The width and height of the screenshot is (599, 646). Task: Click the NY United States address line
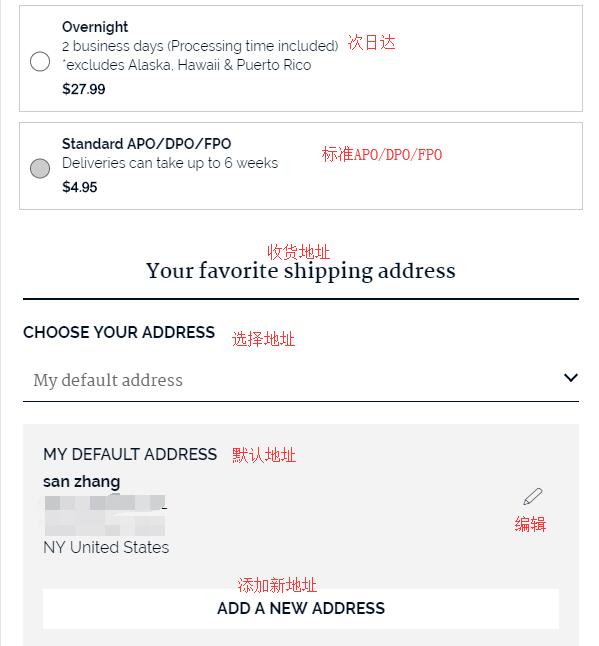[x=106, y=548]
